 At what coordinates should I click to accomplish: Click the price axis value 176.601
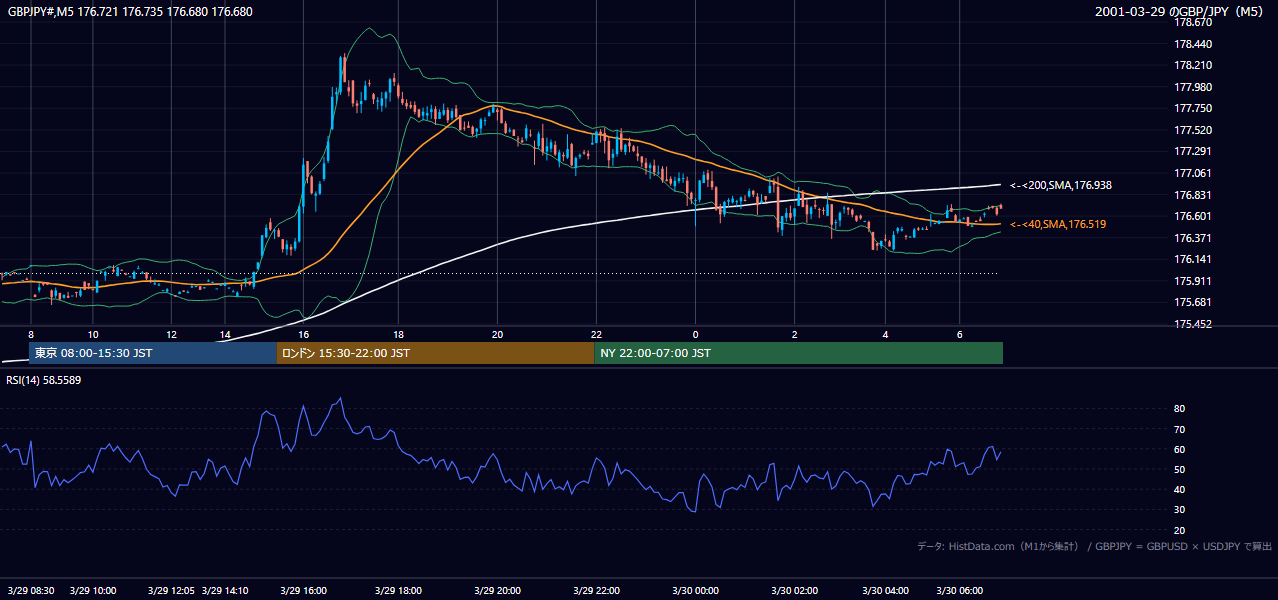[1193, 216]
